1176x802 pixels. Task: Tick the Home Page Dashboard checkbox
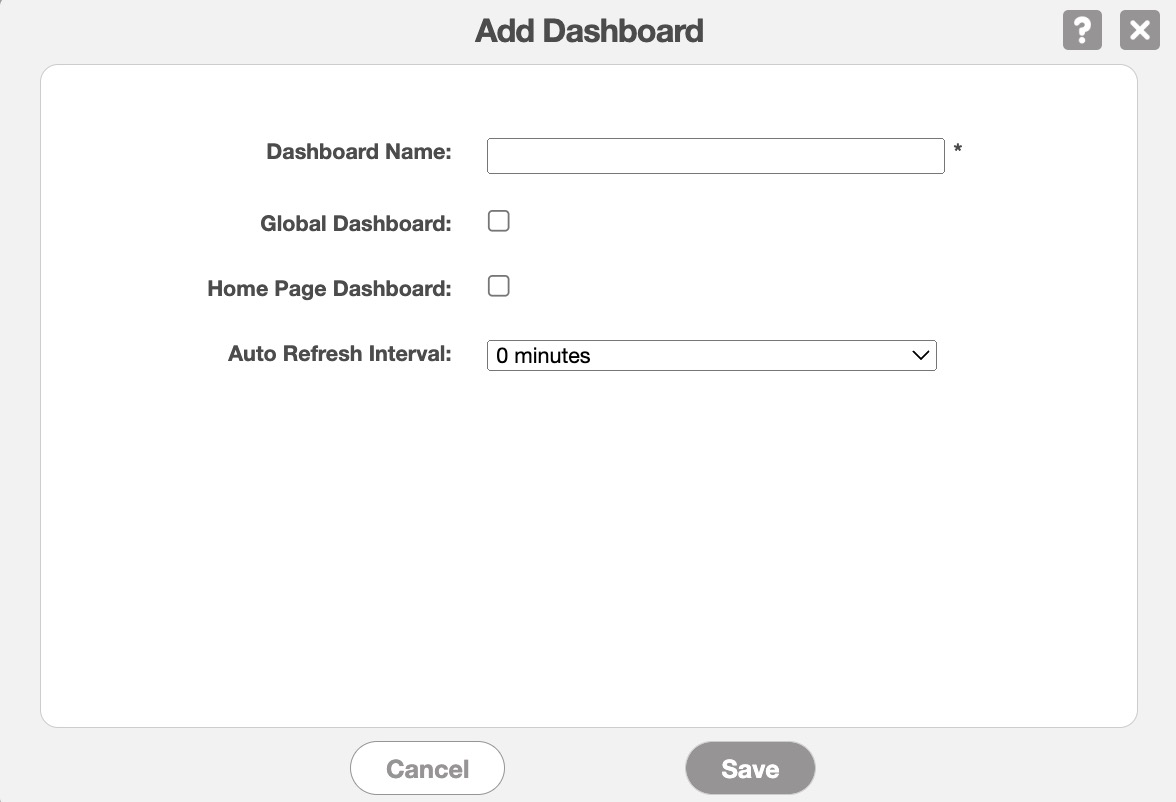pyautogui.click(x=499, y=287)
